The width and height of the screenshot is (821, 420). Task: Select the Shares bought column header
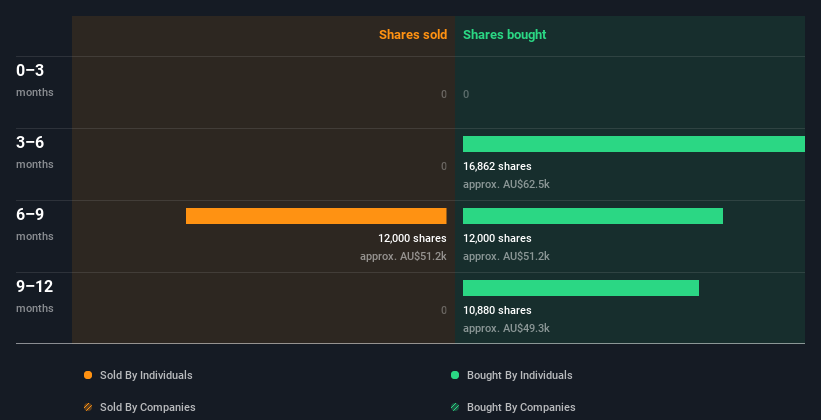[x=505, y=35]
